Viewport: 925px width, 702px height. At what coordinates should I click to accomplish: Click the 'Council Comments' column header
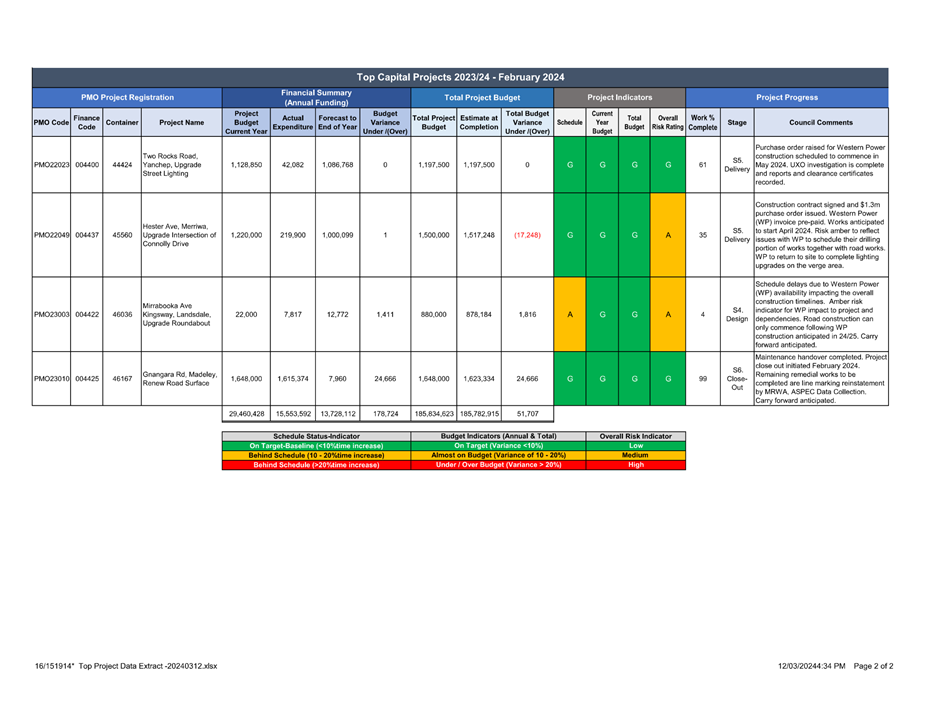tap(821, 123)
